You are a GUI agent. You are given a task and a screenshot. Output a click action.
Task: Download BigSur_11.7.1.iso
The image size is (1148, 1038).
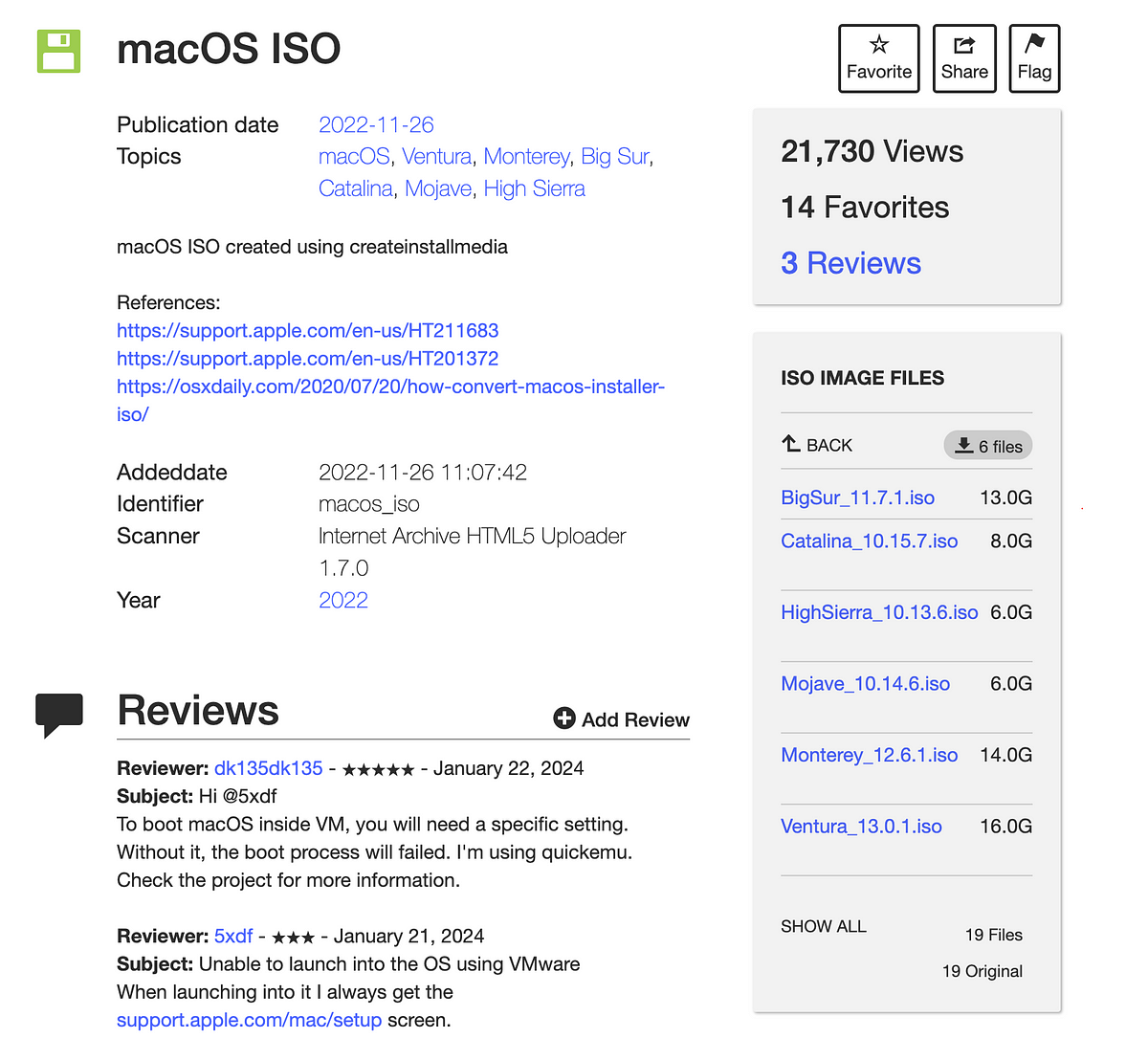click(857, 497)
